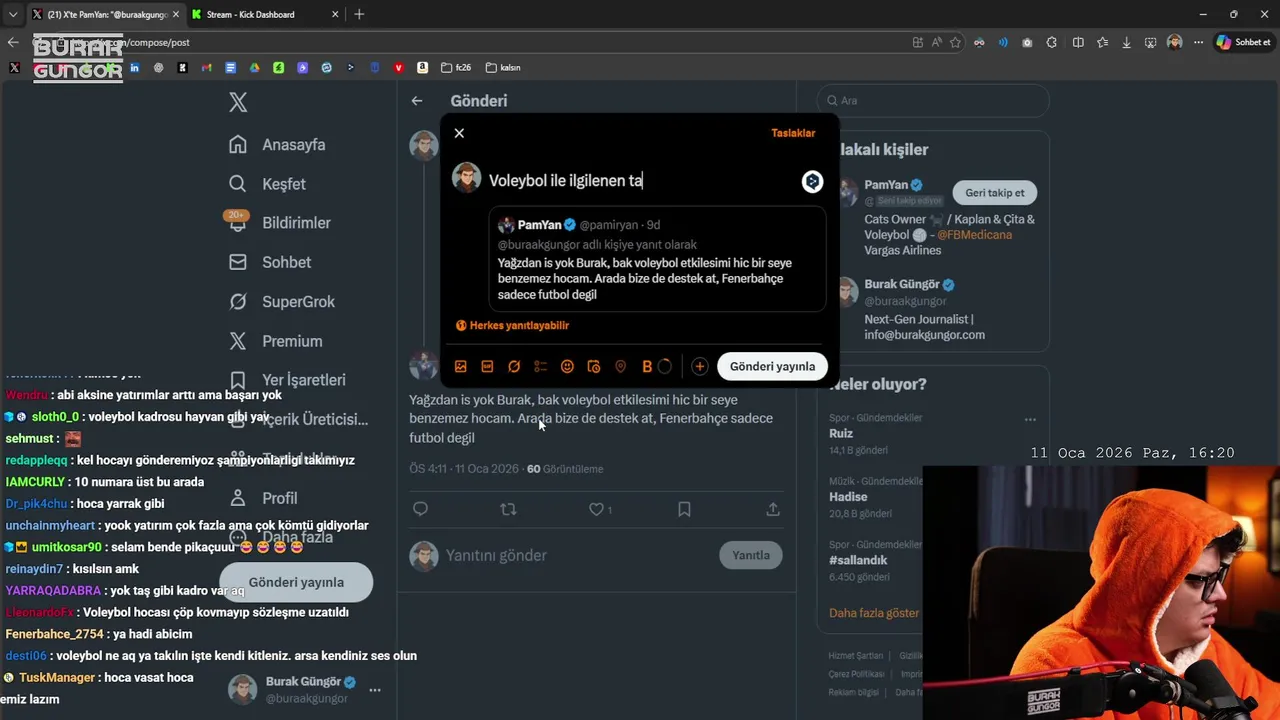Image resolution: width=1280 pixels, height=720 pixels.
Task: Open more options for Ruiz trend
Action: click(1030, 420)
